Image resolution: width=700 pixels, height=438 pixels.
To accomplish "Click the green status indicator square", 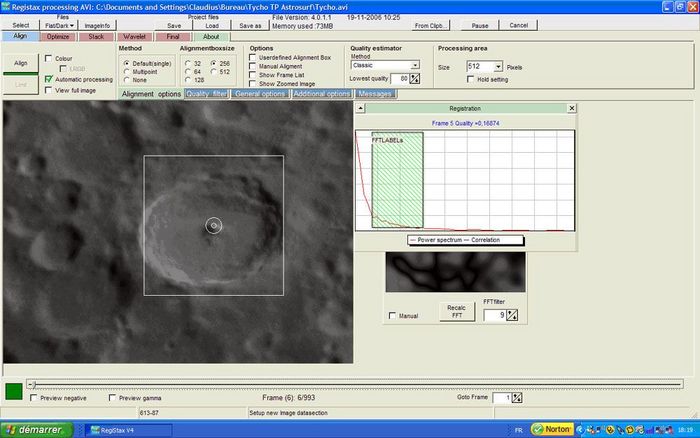I will pos(14,391).
